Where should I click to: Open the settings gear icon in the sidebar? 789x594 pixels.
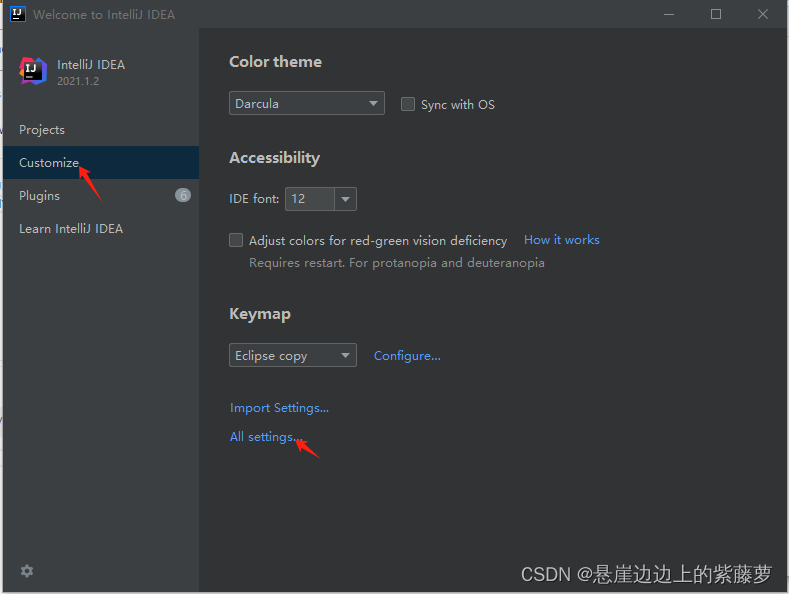[x=27, y=571]
